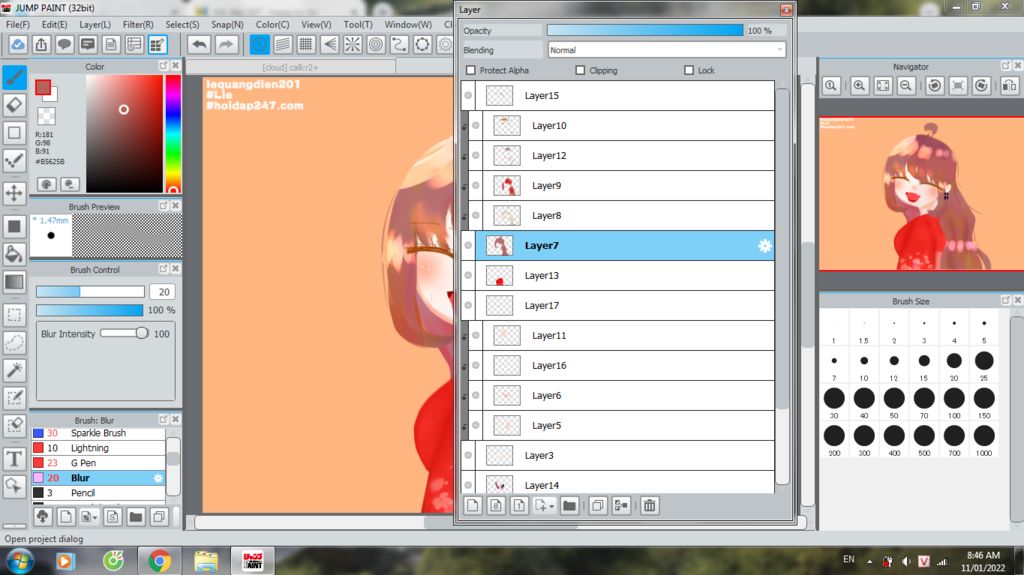The width and height of the screenshot is (1024, 575).
Task: Select the G Pen brush
Action: pos(98,463)
